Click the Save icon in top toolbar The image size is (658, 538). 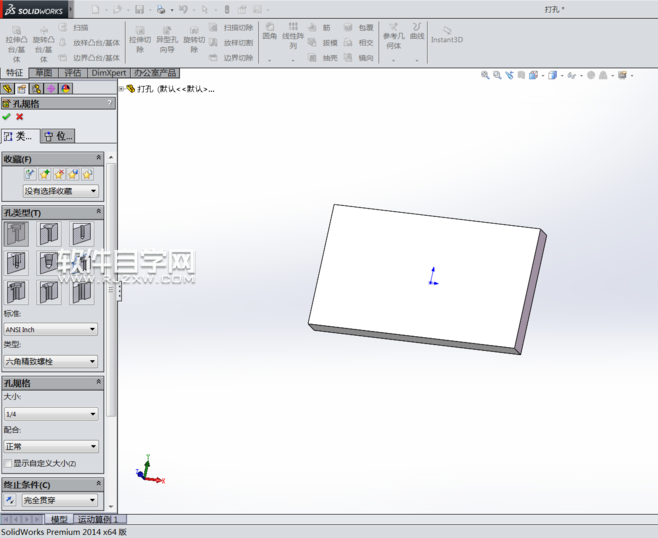pyautogui.click(x=139, y=9)
